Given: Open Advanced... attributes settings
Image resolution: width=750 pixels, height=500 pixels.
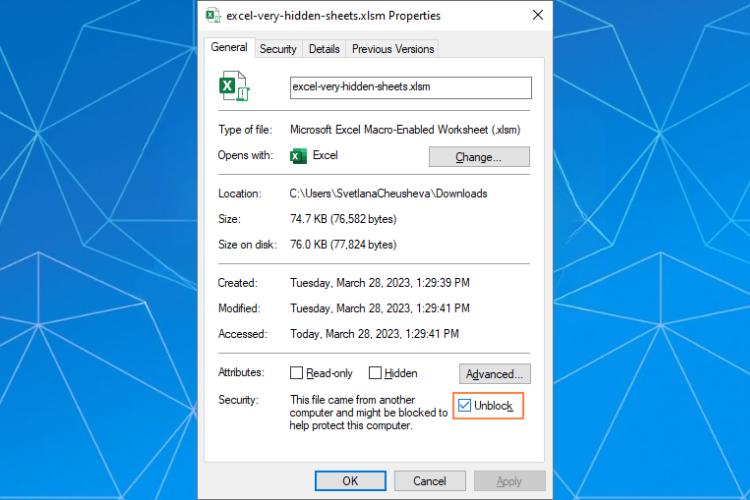Looking at the screenshot, I should (495, 374).
